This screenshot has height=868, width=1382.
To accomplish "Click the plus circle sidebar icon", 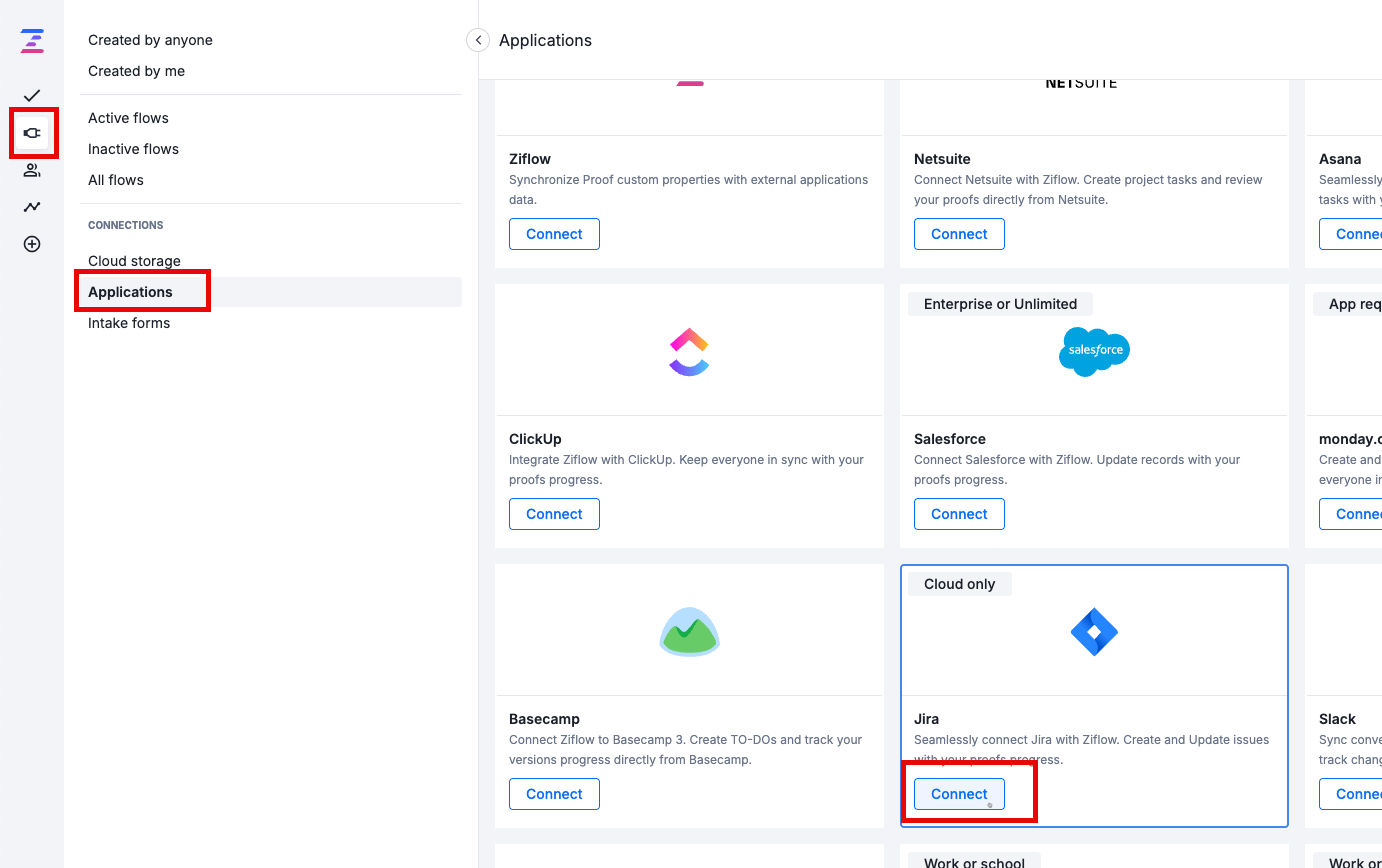I will pos(32,244).
